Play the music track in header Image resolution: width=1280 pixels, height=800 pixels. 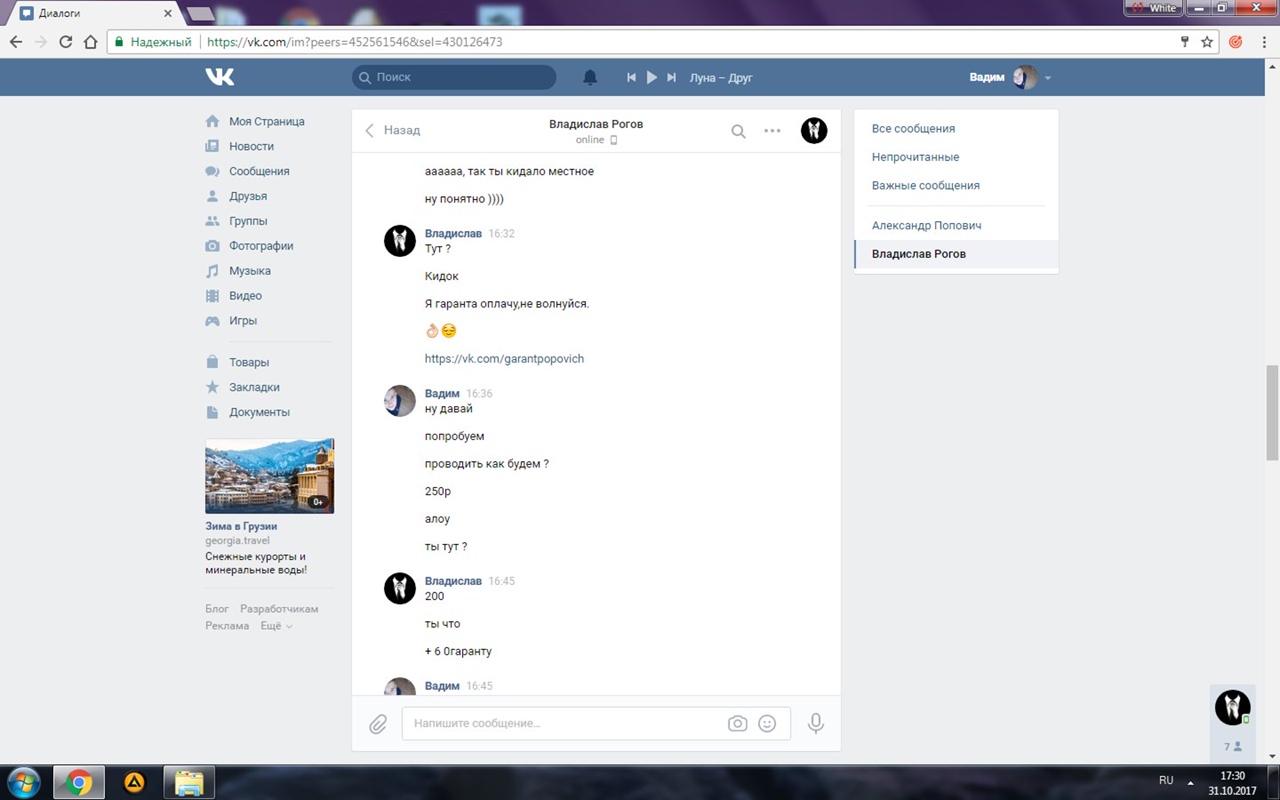(x=651, y=77)
